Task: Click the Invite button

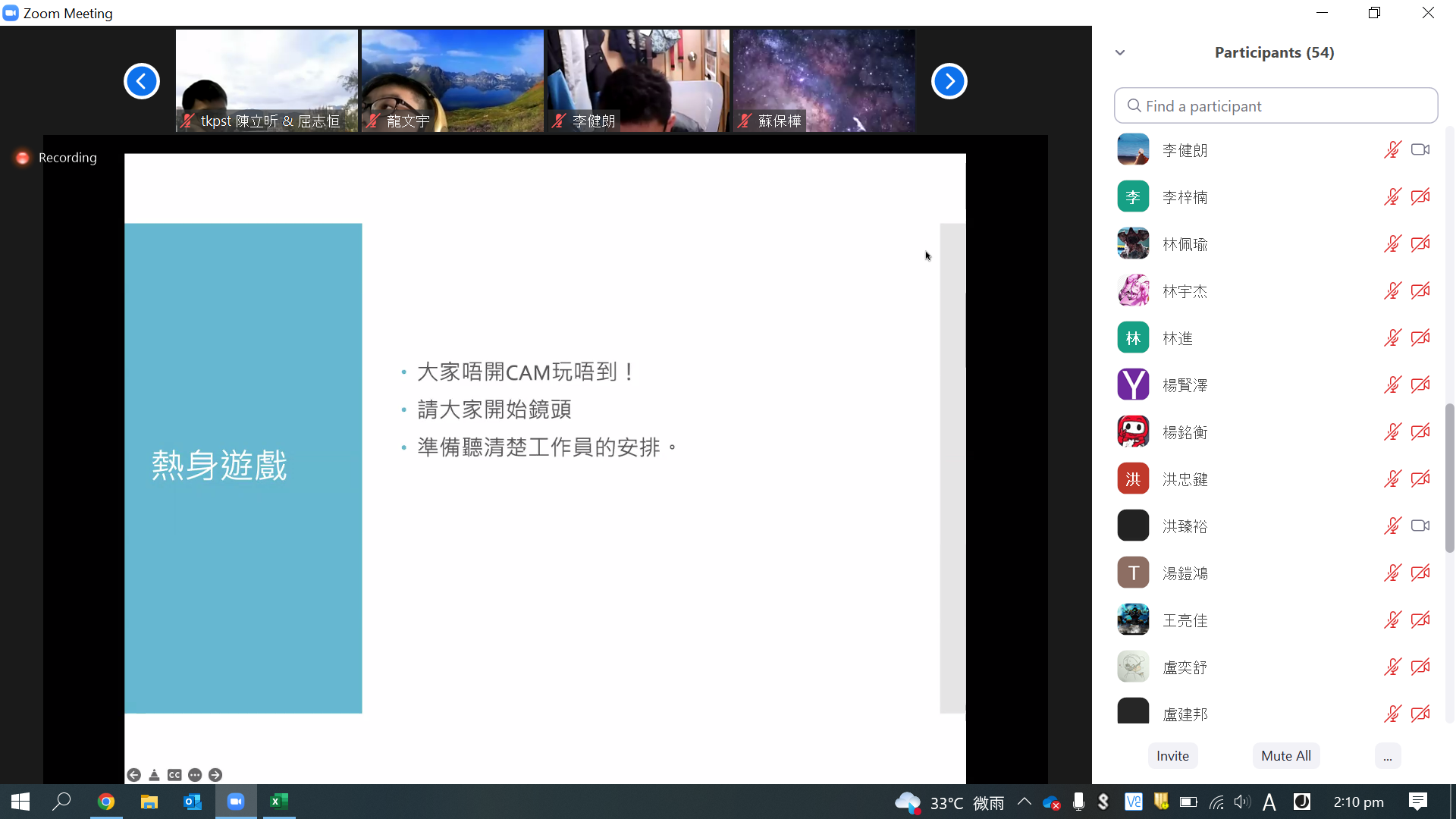Action: tap(1172, 756)
